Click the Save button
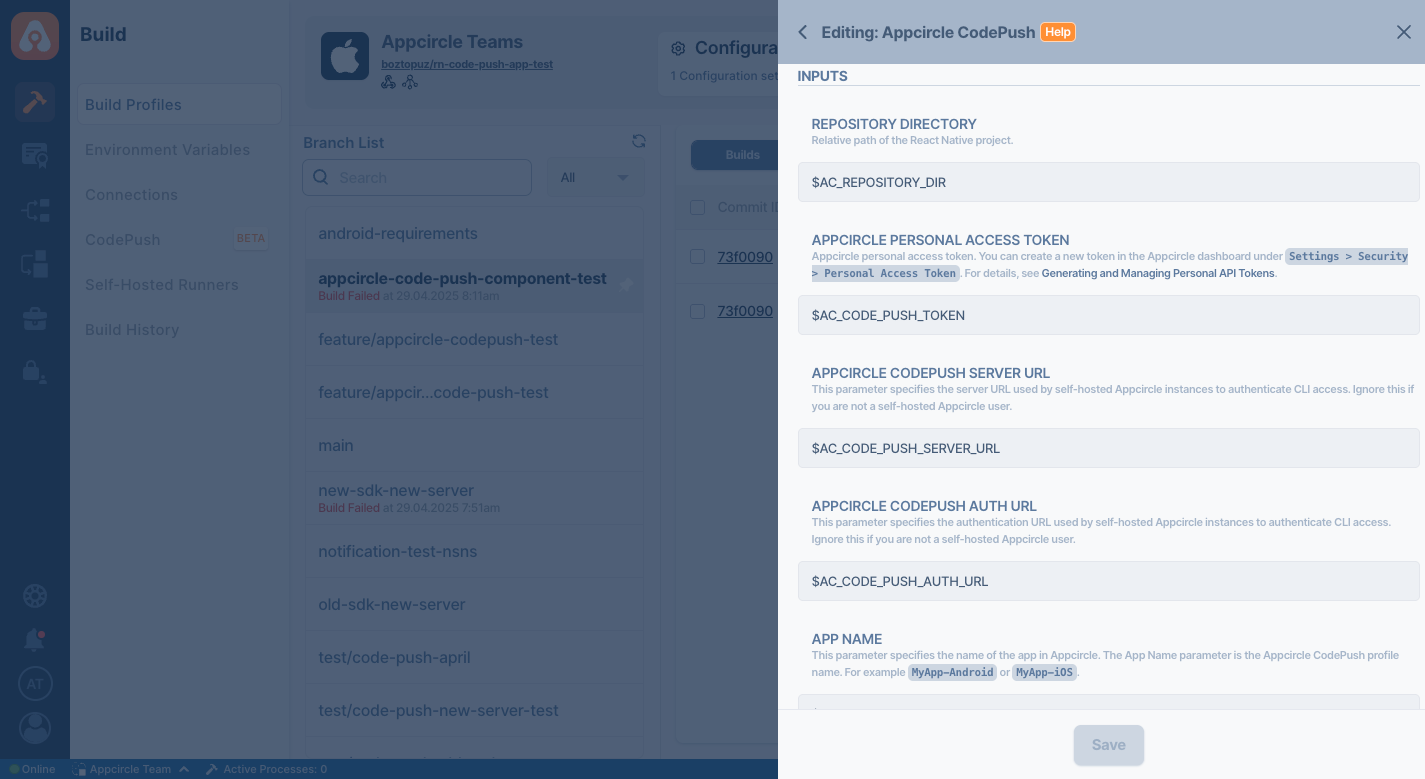Image resolution: width=1425 pixels, height=779 pixels. point(1108,745)
